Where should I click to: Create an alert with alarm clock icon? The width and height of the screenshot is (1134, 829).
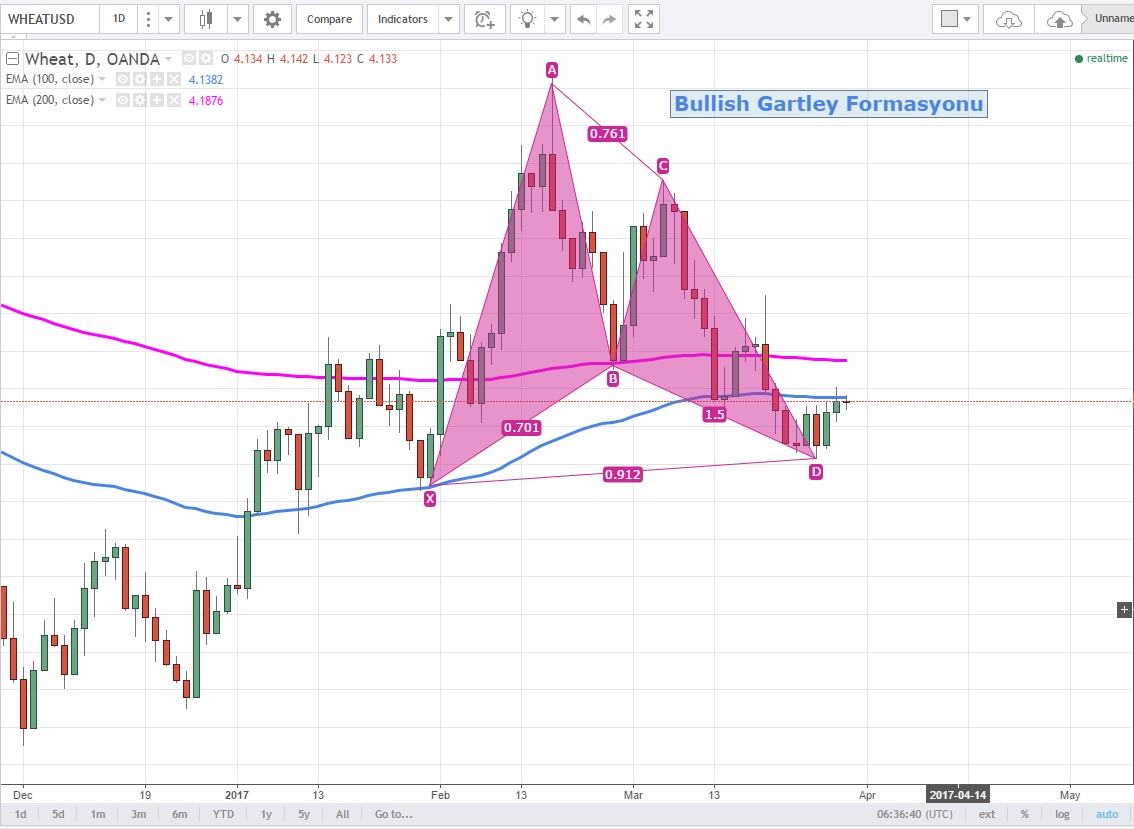[485, 19]
